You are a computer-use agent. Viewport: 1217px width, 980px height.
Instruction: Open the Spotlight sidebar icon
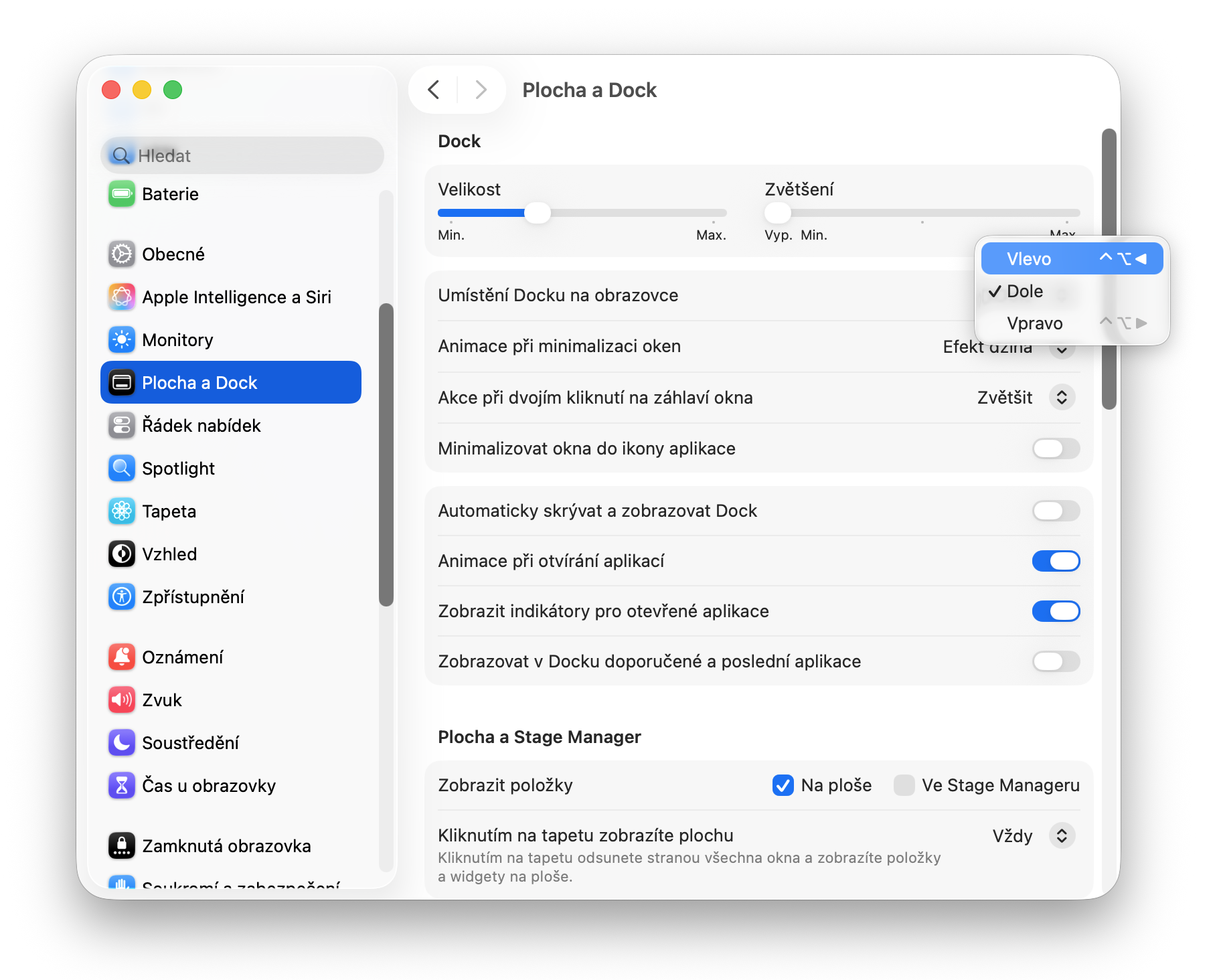pos(122,469)
